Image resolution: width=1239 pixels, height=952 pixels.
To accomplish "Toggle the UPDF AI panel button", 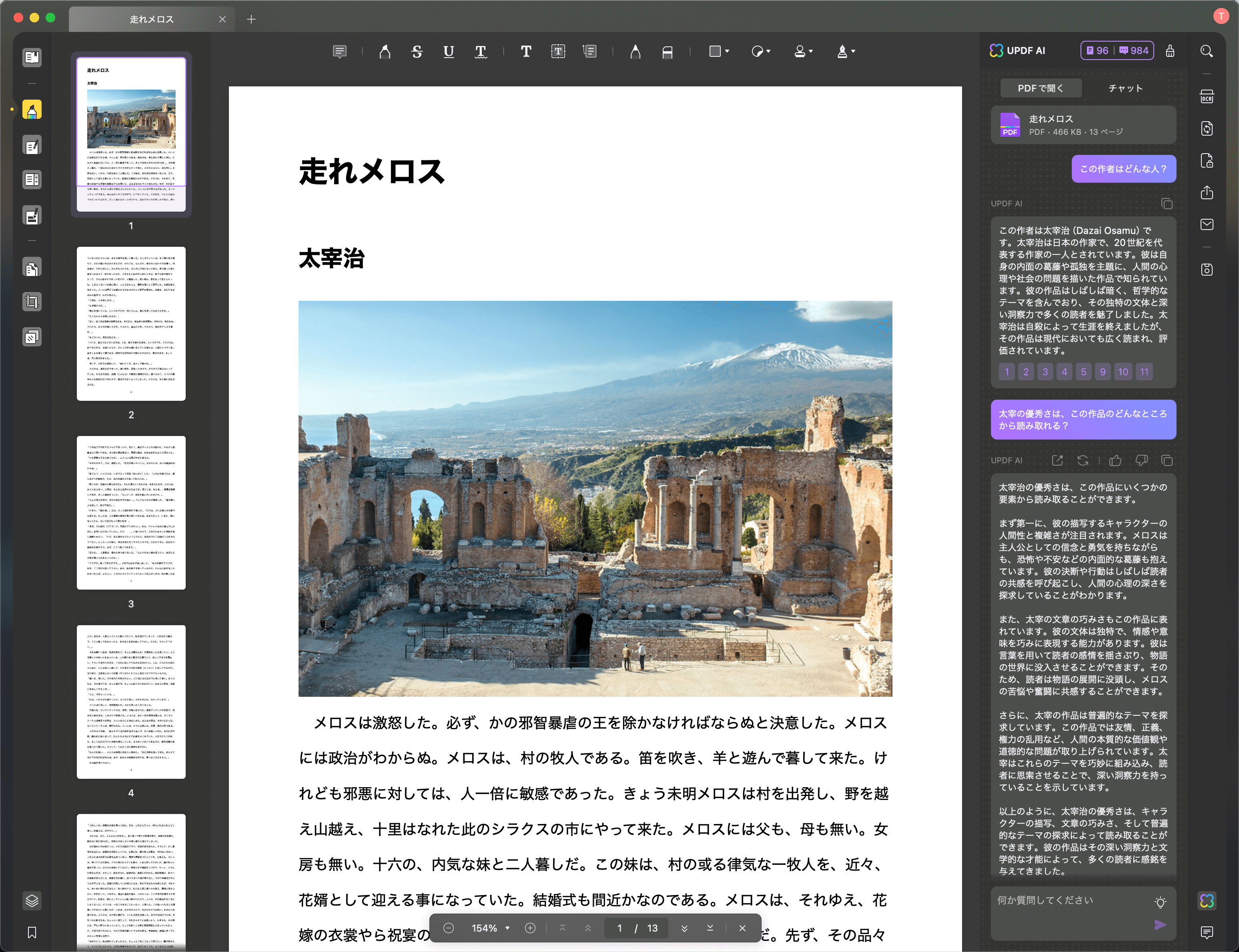I will 1207,900.
